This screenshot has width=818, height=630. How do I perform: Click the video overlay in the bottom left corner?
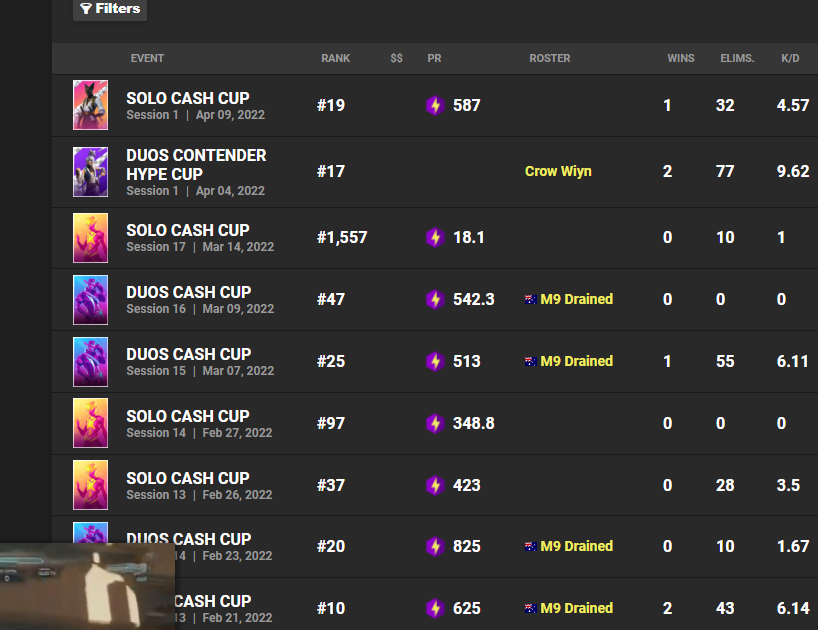87,590
